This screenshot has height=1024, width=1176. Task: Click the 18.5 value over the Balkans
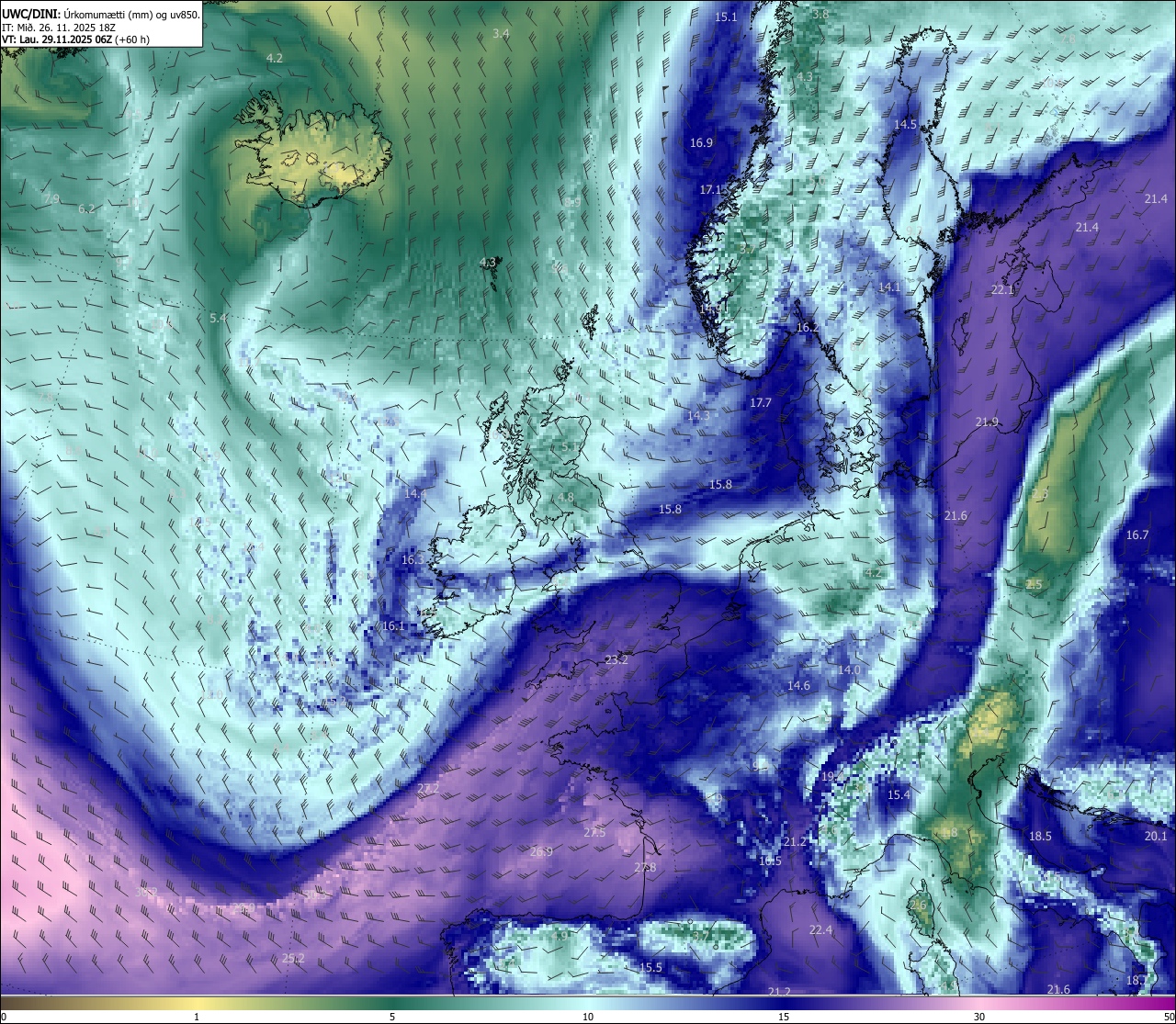1040,836
